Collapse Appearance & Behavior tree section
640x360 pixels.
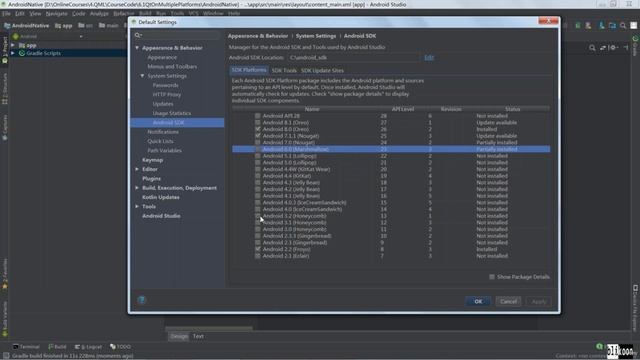pos(137,48)
